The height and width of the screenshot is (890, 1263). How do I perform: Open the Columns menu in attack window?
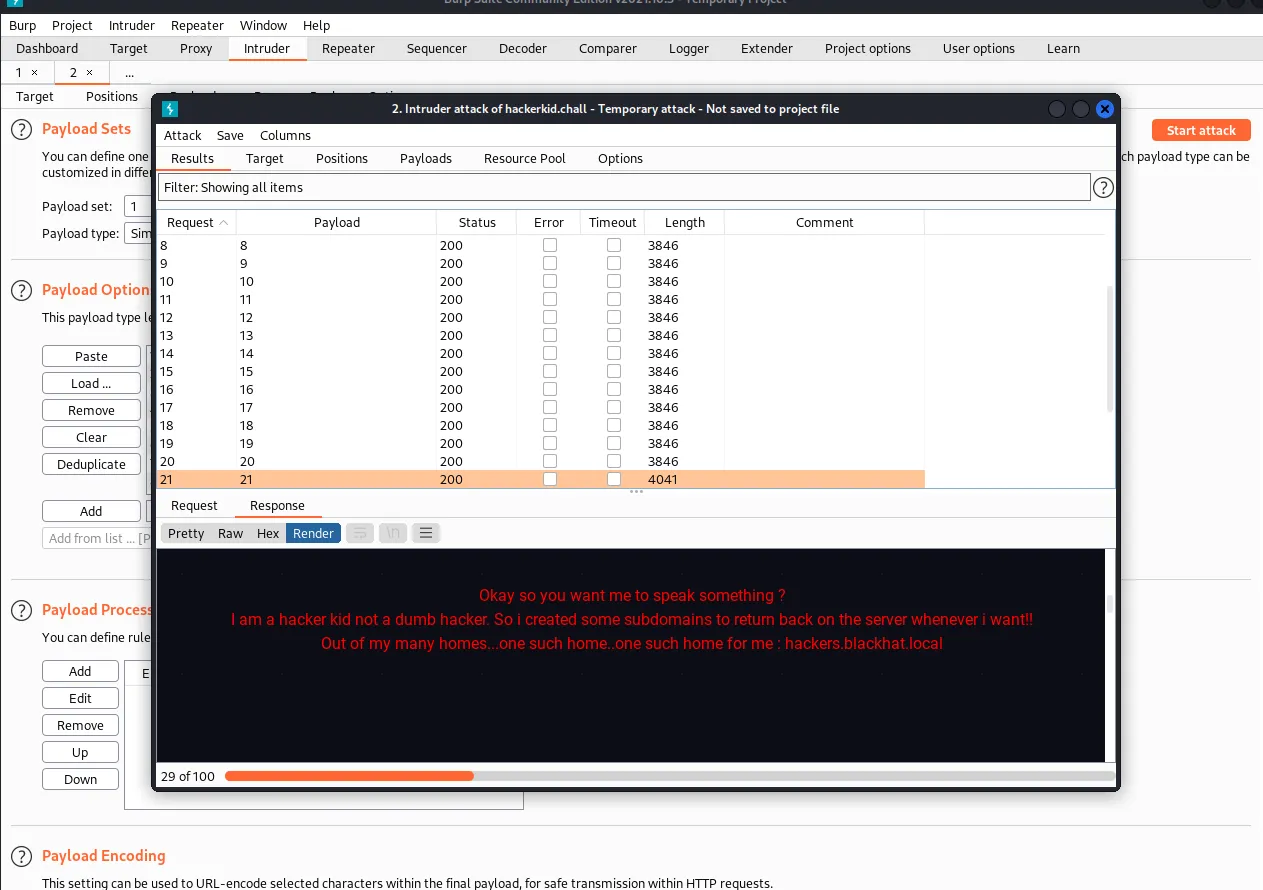point(285,135)
